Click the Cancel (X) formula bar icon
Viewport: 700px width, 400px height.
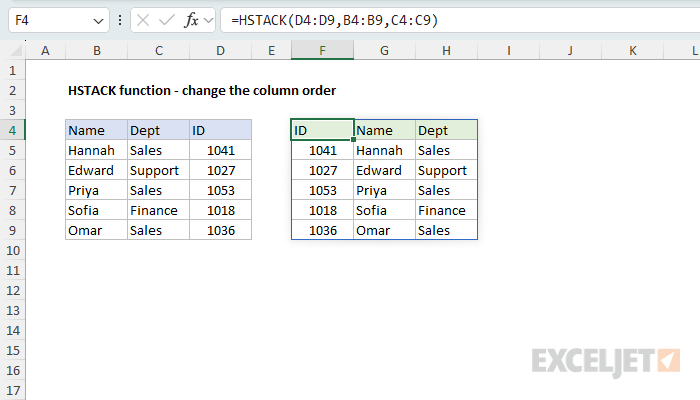pyautogui.click(x=143, y=20)
